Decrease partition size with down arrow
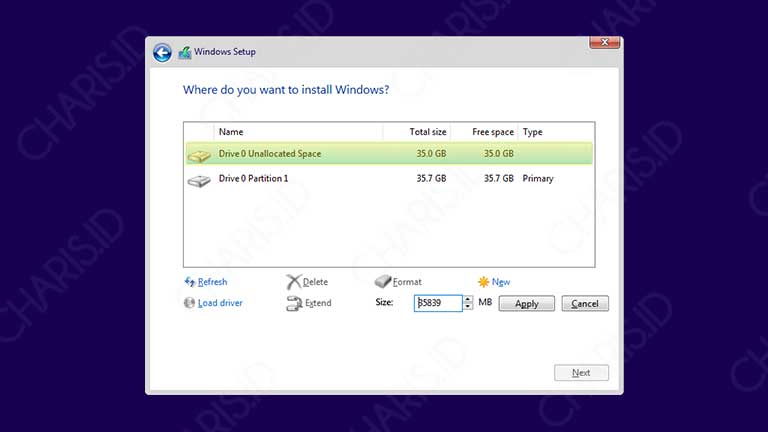This screenshot has height=432, width=768. [468, 307]
